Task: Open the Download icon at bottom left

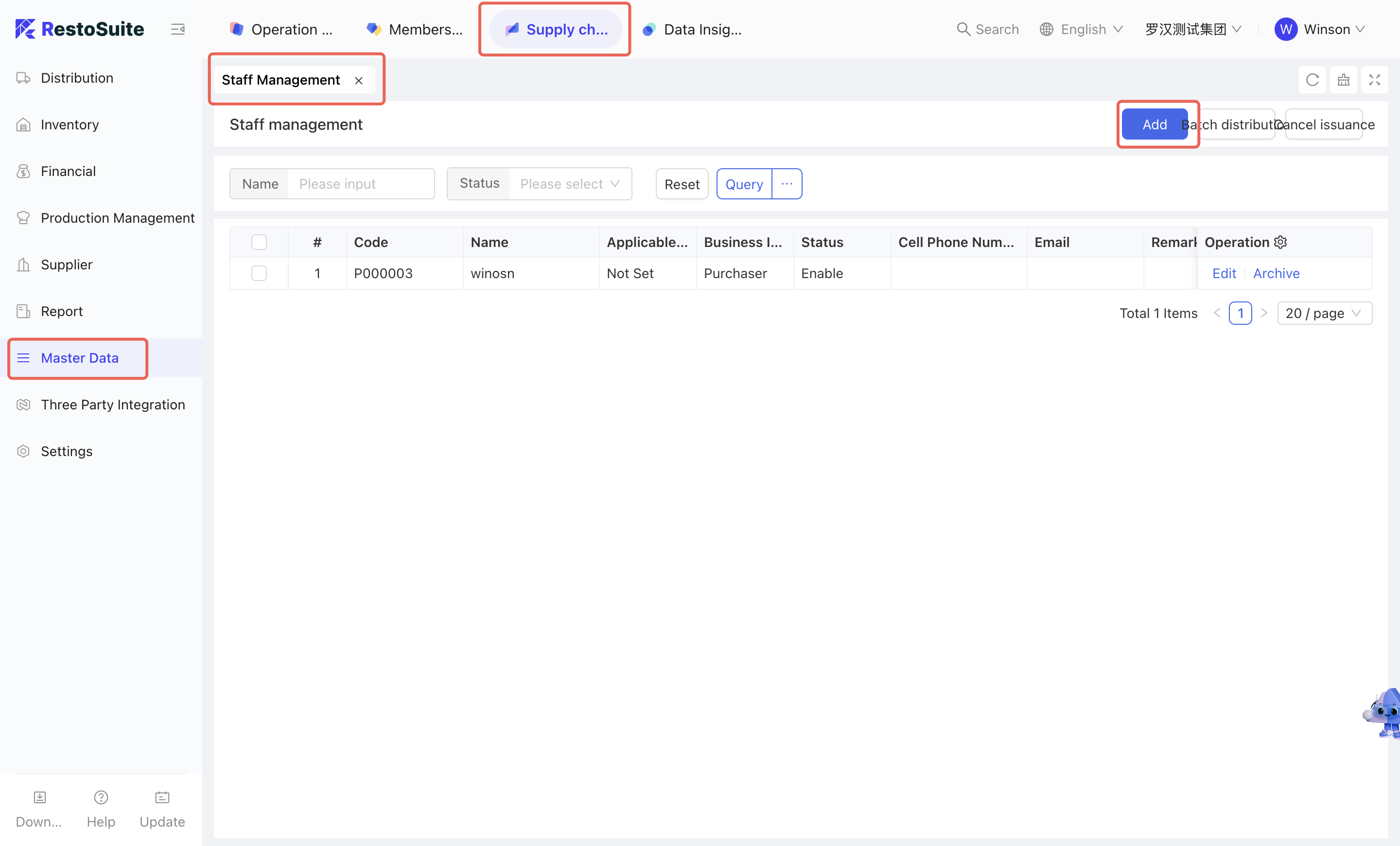Action: coord(39,797)
